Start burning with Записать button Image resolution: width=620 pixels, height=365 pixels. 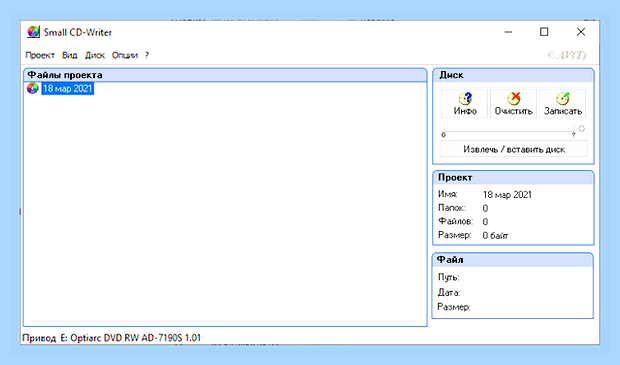pos(562,104)
